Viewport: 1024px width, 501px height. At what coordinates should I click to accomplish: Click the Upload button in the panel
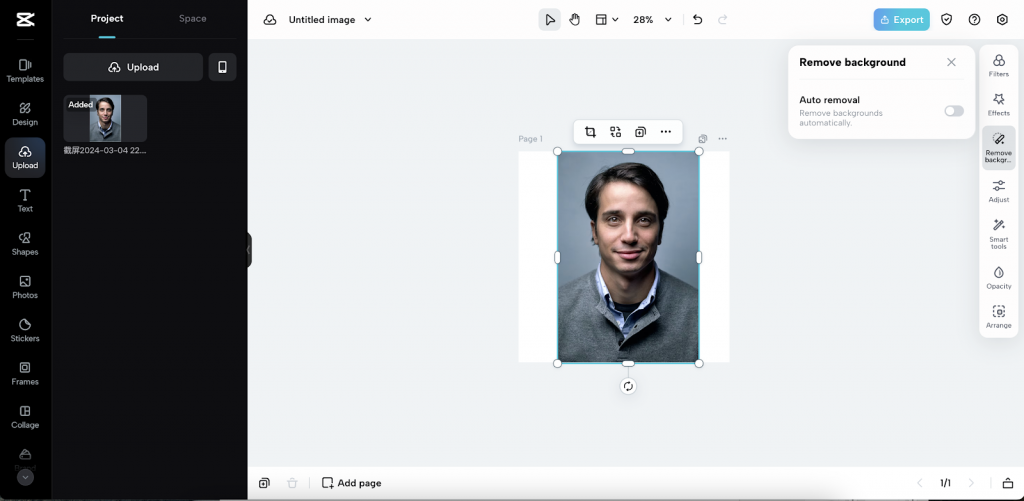(133, 67)
